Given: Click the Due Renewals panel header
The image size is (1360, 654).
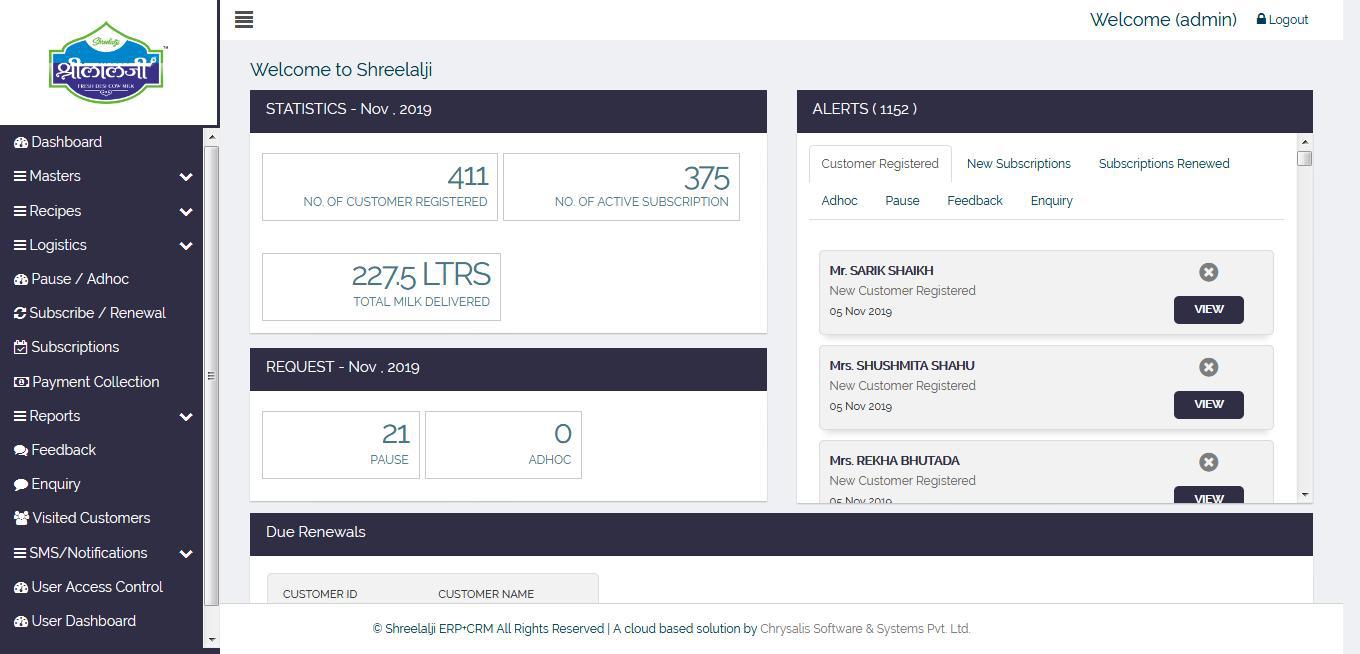Looking at the screenshot, I should click(x=781, y=534).
